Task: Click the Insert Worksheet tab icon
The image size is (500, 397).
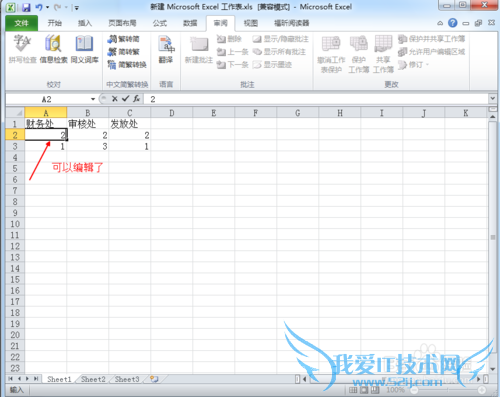Action: point(154,379)
